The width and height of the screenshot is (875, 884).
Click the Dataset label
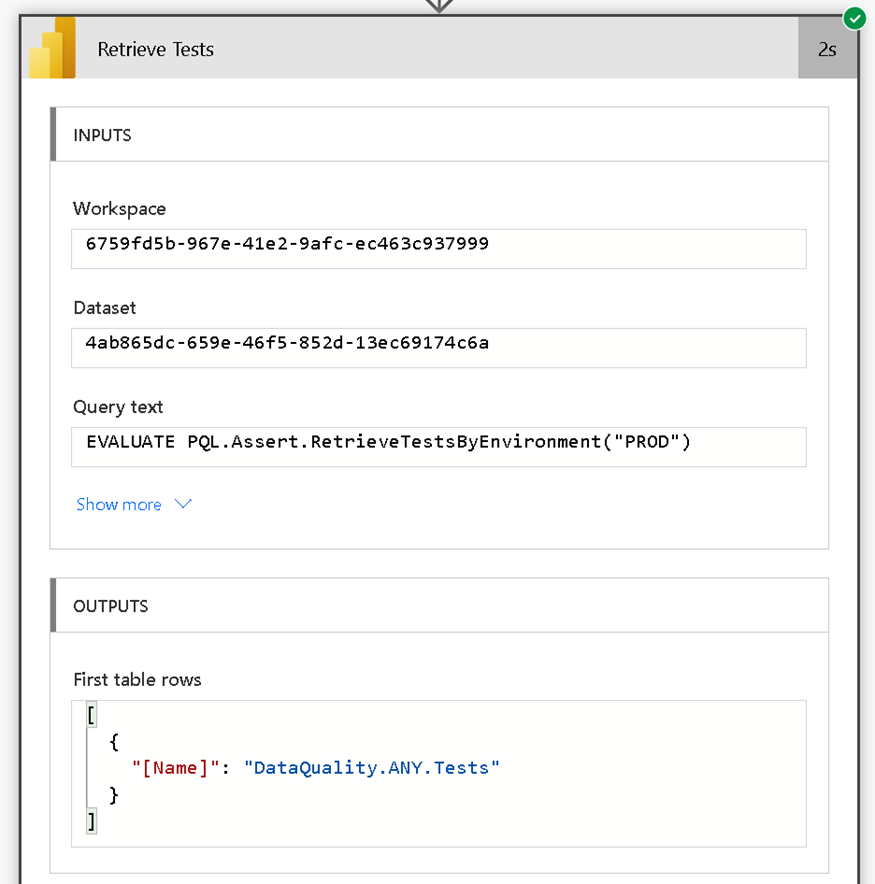[105, 308]
